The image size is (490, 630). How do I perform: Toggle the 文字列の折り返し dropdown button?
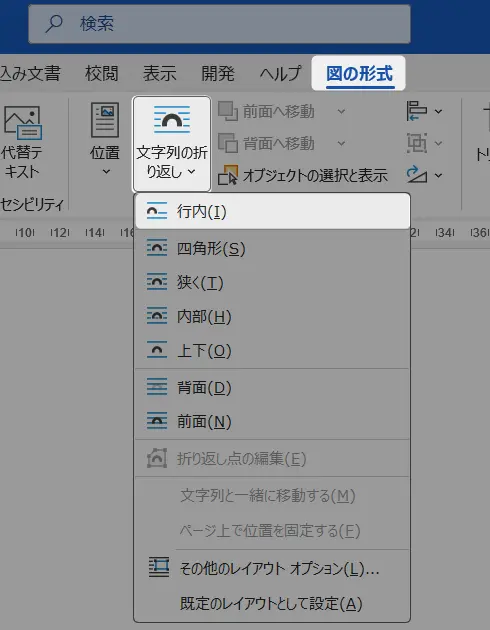coord(172,144)
